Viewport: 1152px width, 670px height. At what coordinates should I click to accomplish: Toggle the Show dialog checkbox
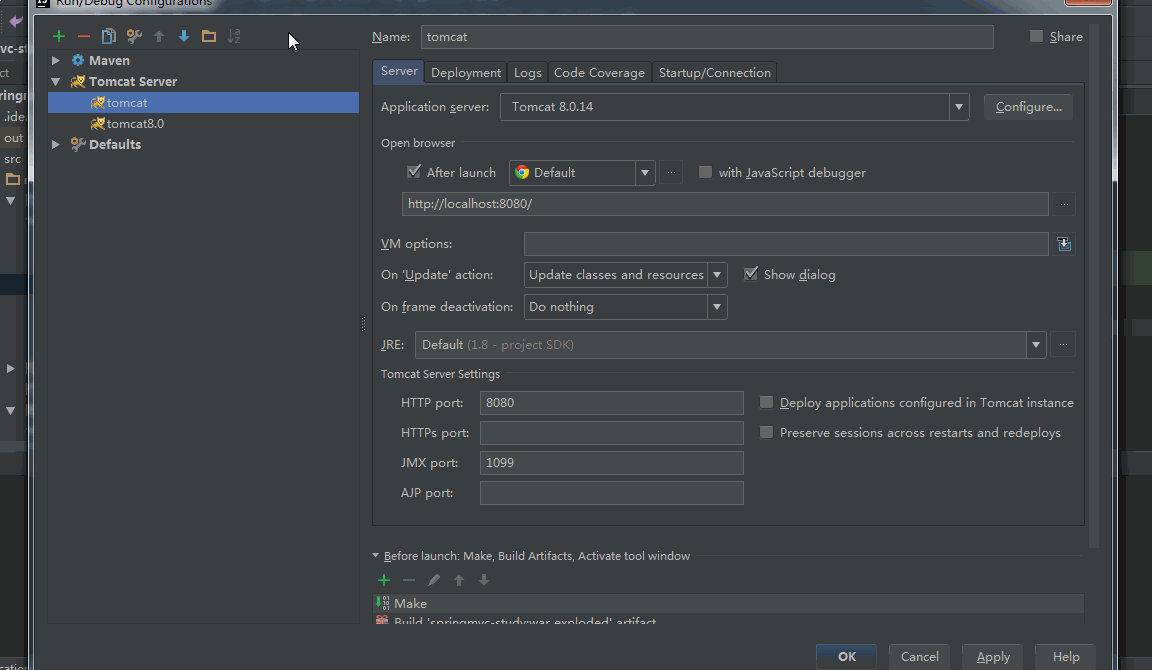(751, 274)
